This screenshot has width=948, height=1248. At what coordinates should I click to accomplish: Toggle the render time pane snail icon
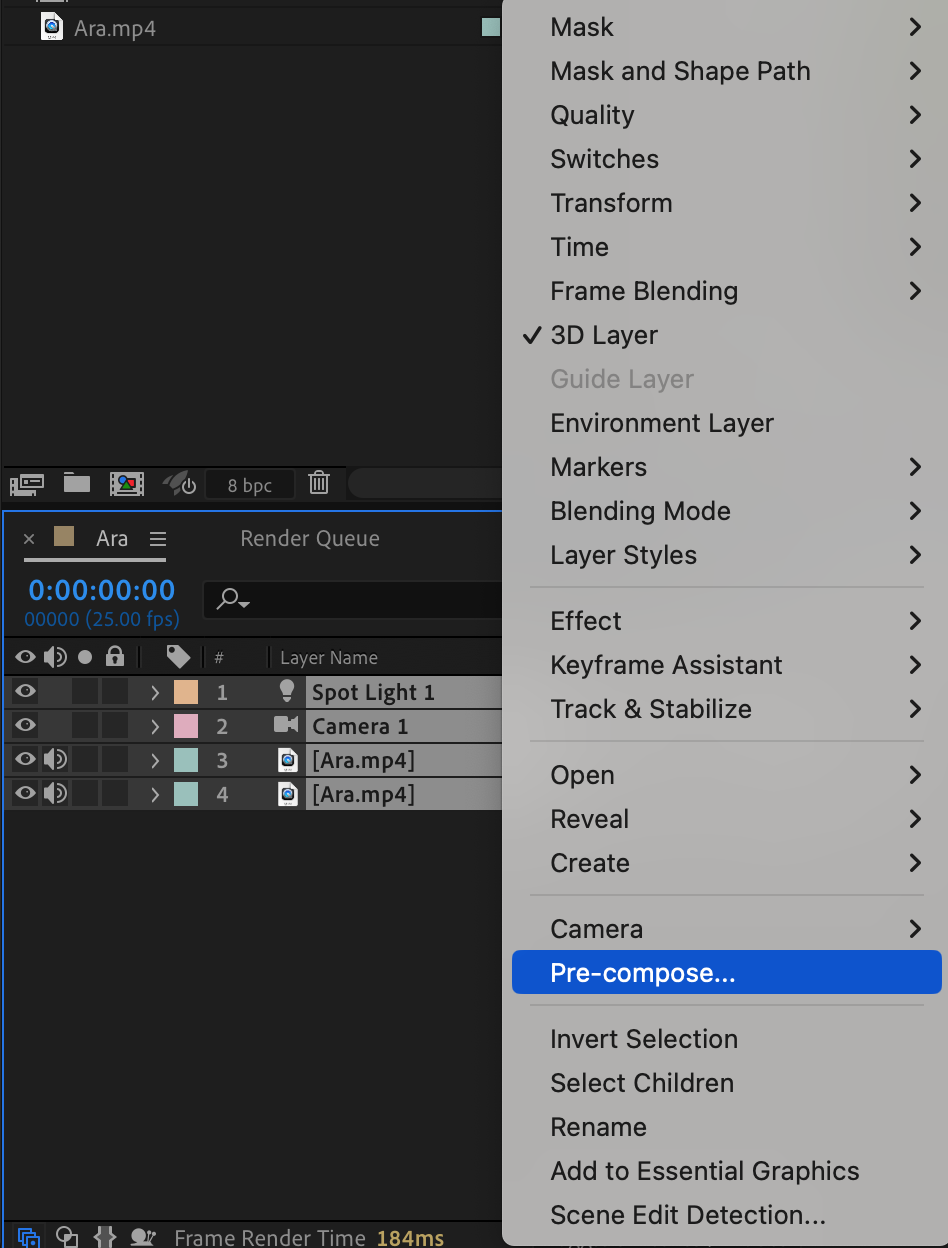coord(143,1238)
